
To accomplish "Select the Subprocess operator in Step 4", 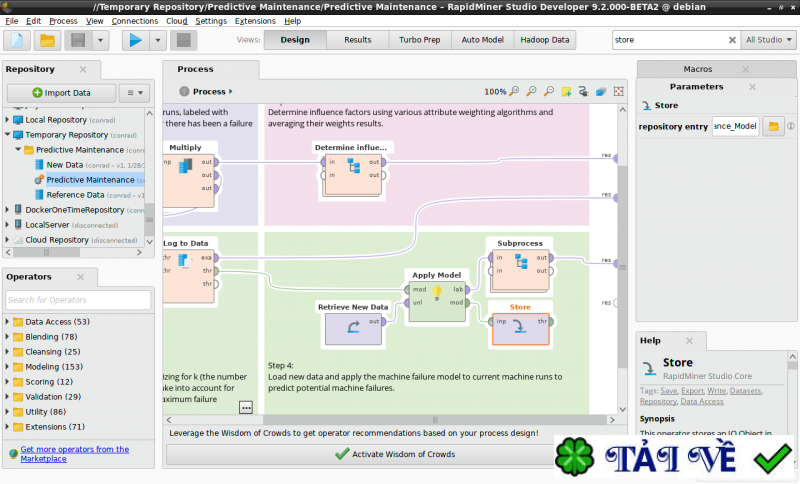I will point(520,270).
